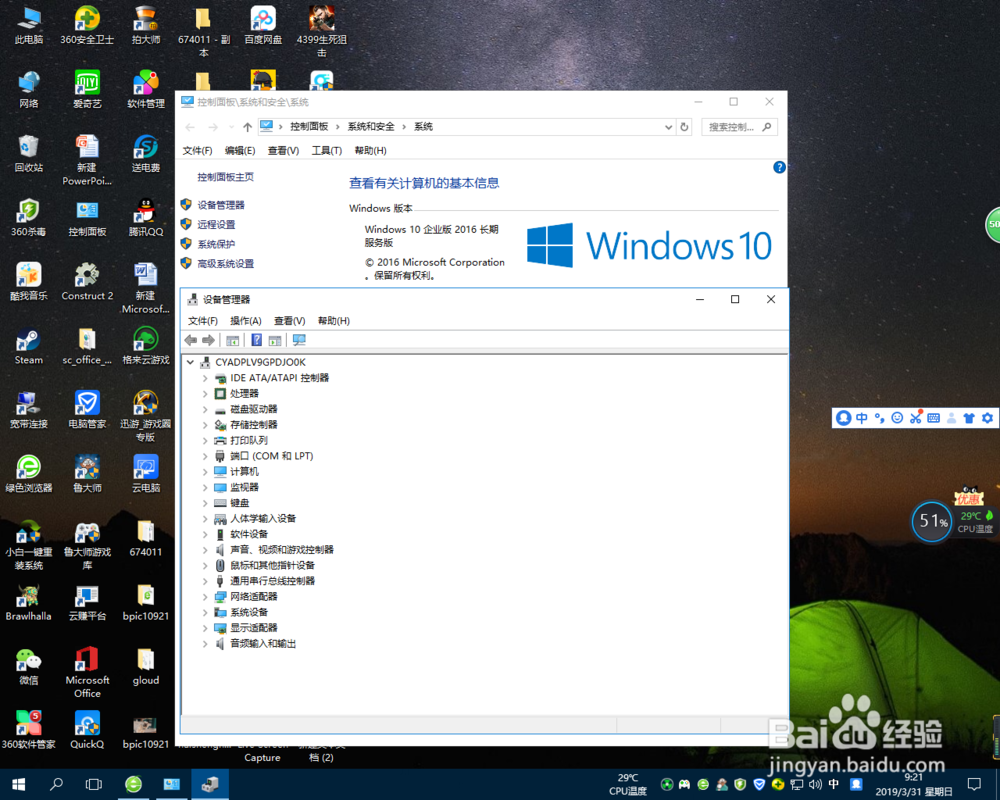Expand the IDE ATA/ATAPI 控制器 node
Screen dimensions: 1000x800
tap(205, 378)
